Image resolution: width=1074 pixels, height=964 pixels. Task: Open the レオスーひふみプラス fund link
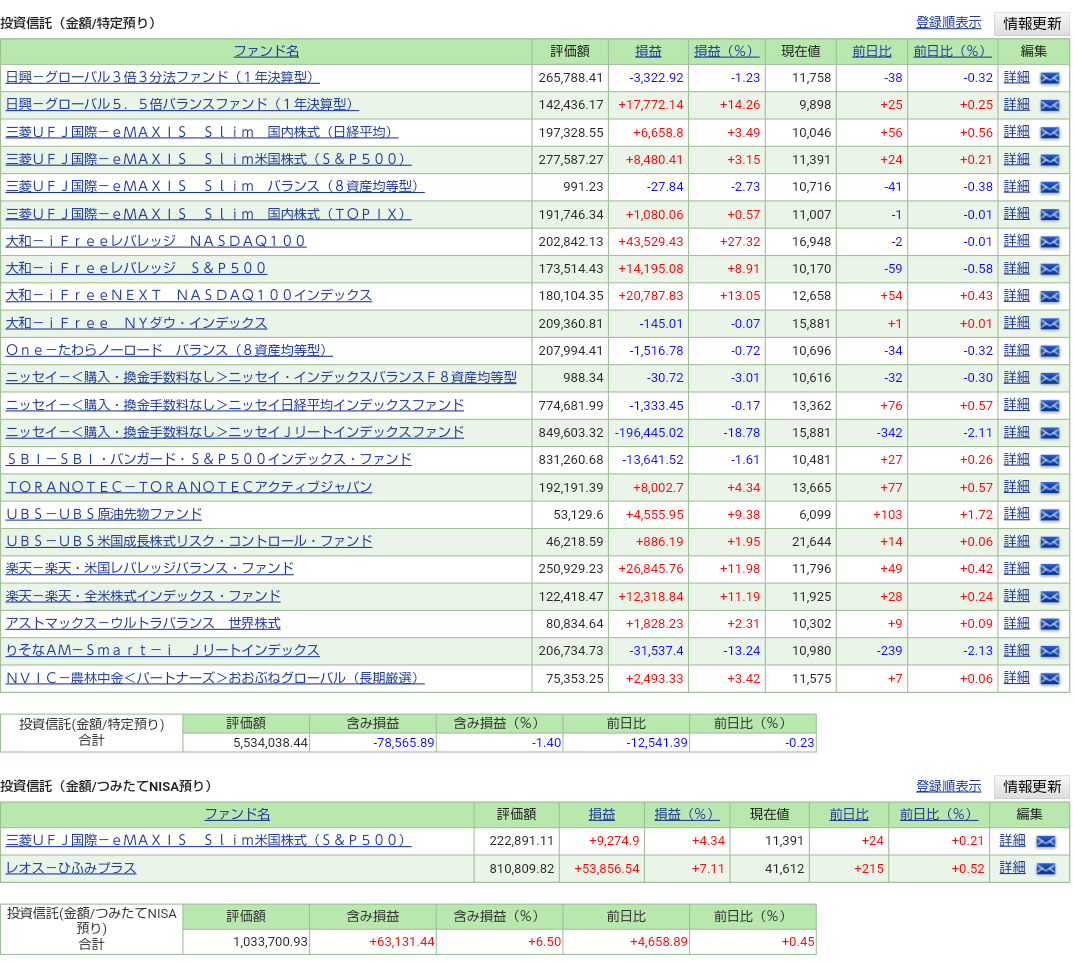coord(71,868)
